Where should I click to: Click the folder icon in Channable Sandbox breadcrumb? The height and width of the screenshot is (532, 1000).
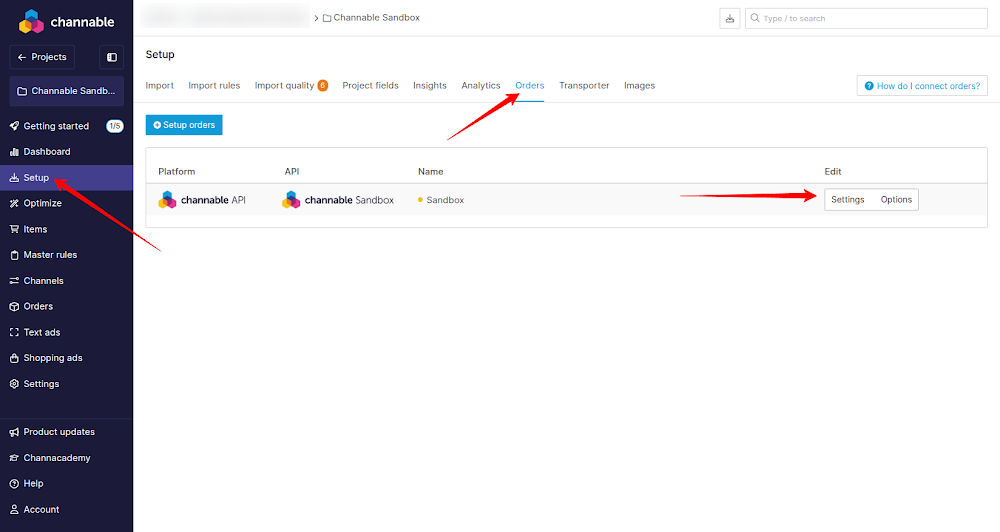point(327,18)
